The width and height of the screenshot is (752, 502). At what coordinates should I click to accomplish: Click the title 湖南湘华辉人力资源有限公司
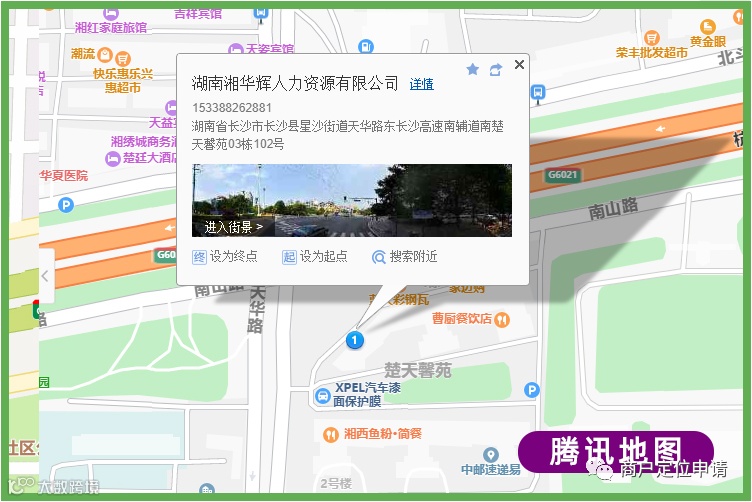(x=294, y=83)
